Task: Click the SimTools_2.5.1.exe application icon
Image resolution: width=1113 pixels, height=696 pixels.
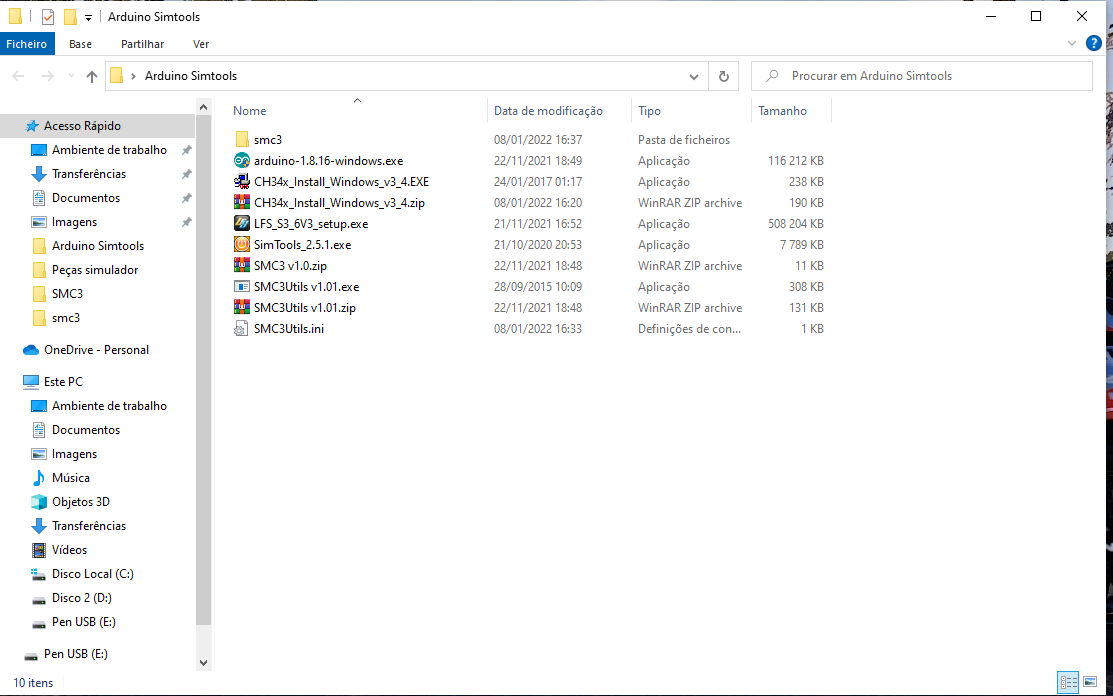Action: click(242, 245)
